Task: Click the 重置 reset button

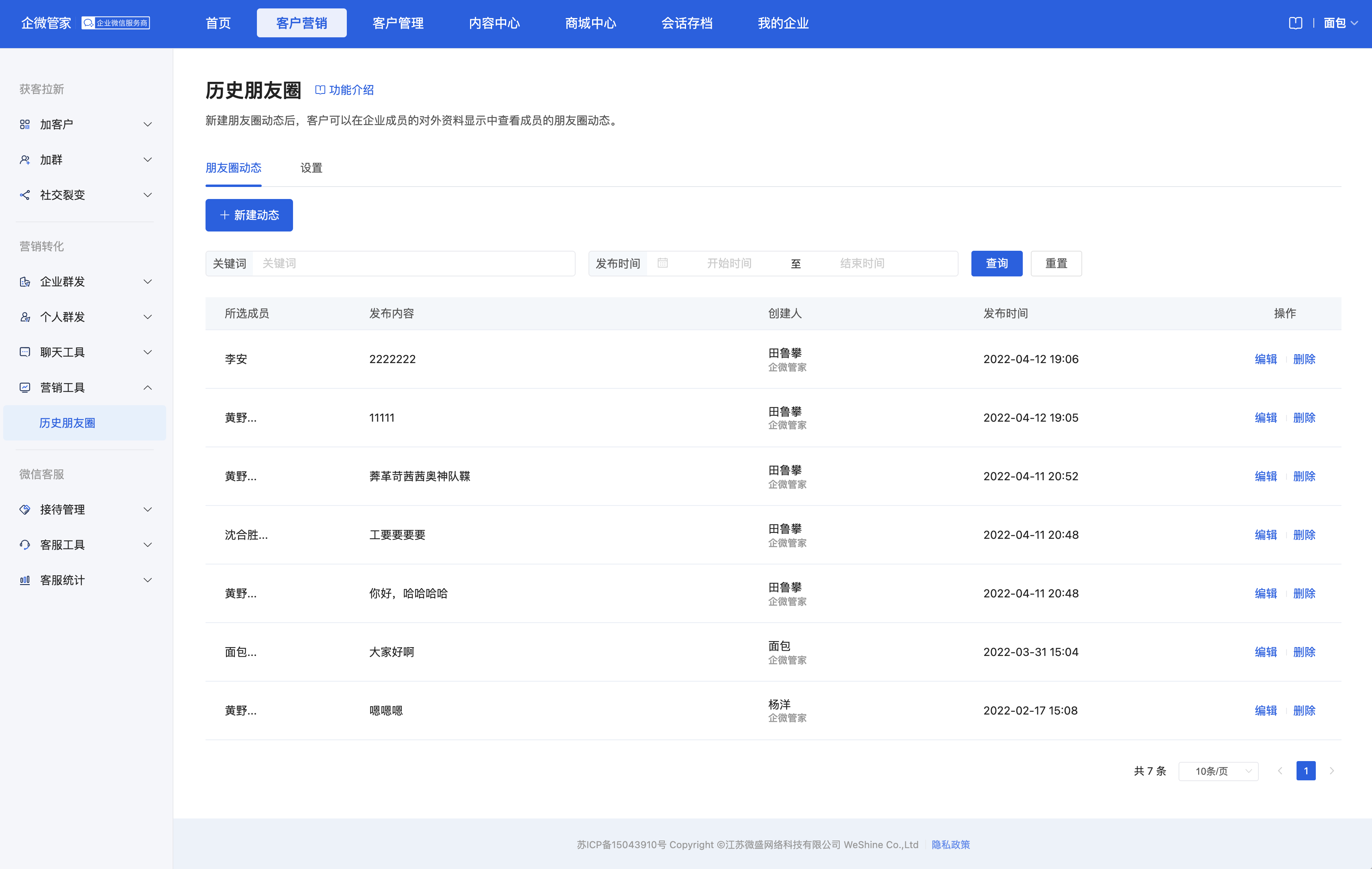Action: point(1056,263)
